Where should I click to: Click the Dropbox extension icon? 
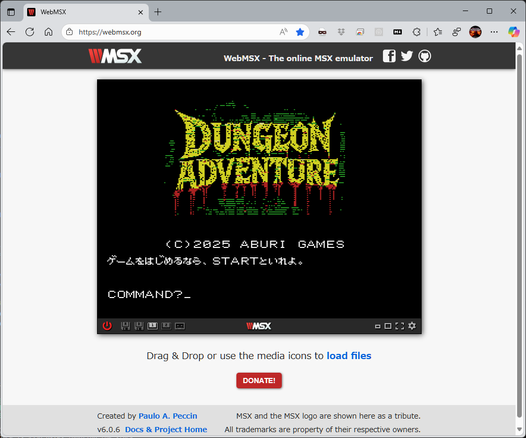pos(341,32)
